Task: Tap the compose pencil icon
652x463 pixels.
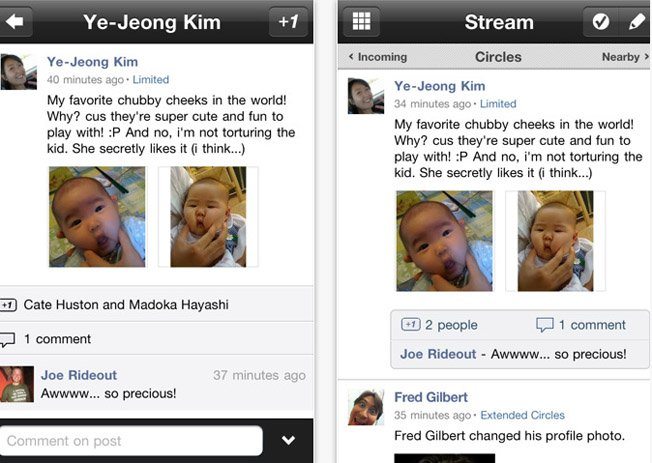Action: pyautogui.click(x=636, y=21)
